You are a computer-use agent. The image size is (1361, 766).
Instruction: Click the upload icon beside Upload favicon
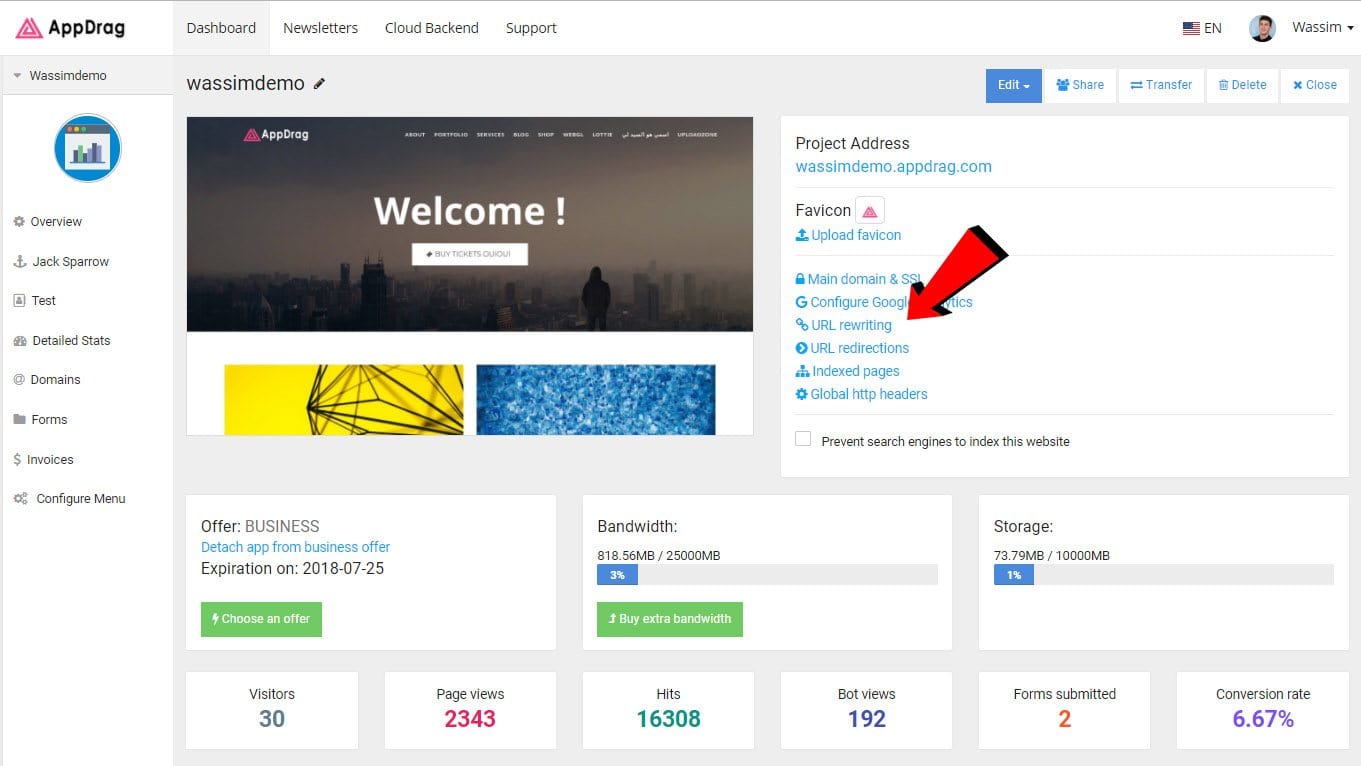pyautogui.click(x=802, y=235)
